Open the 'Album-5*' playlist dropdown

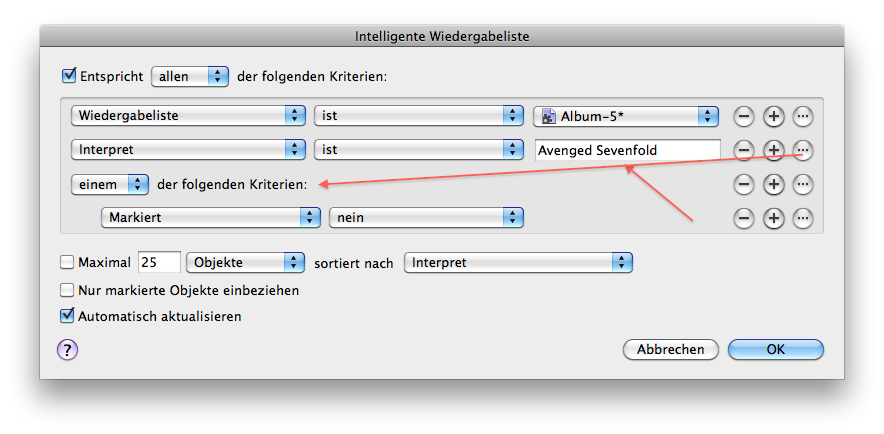[626, 117]
